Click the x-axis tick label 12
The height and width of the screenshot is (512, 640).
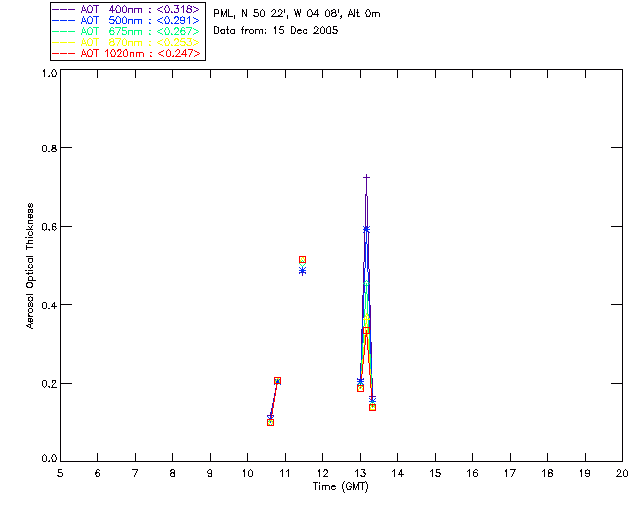click(x=322, y=473)
